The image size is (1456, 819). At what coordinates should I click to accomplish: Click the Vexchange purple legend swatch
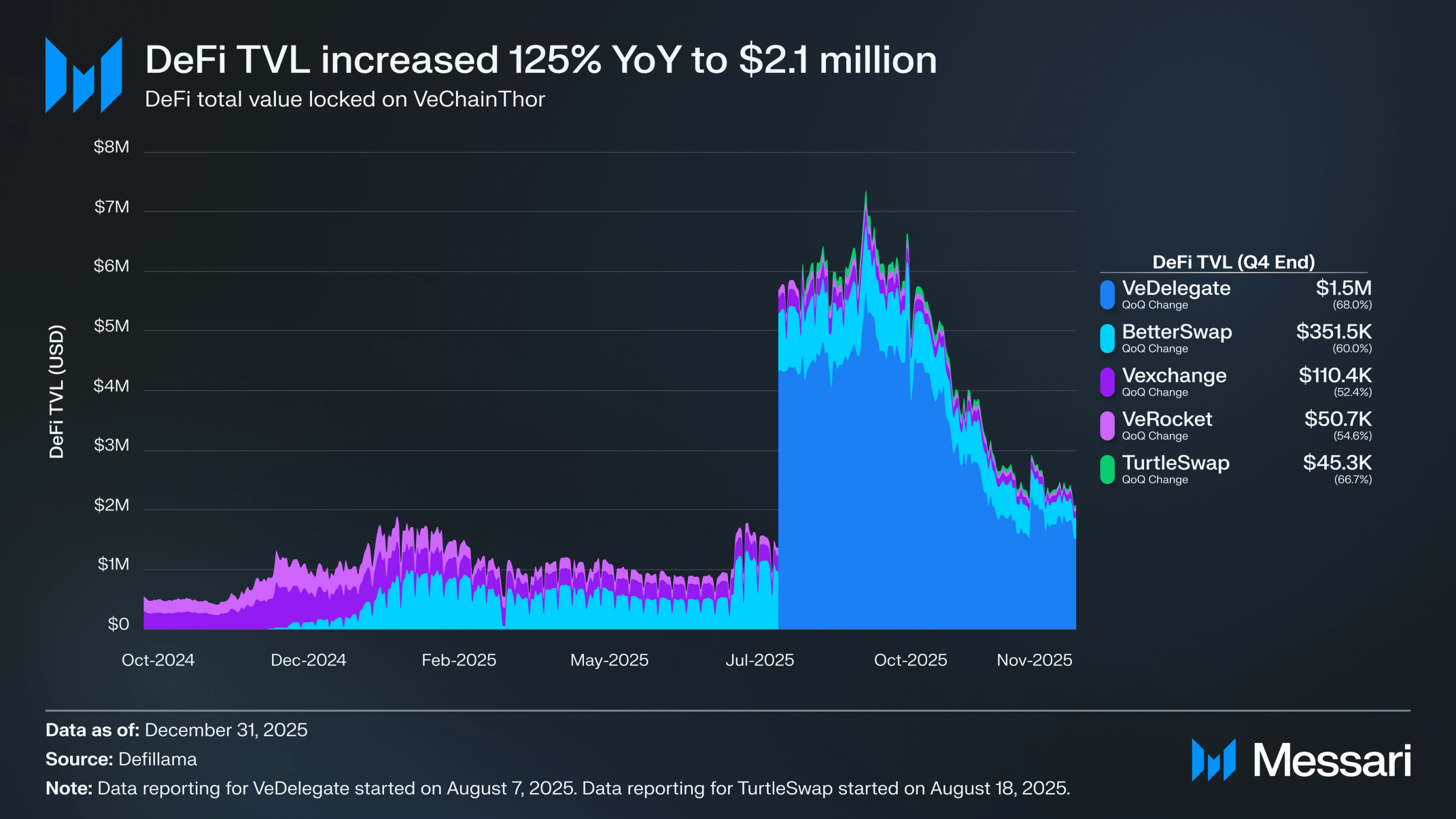pos(1107,382)
